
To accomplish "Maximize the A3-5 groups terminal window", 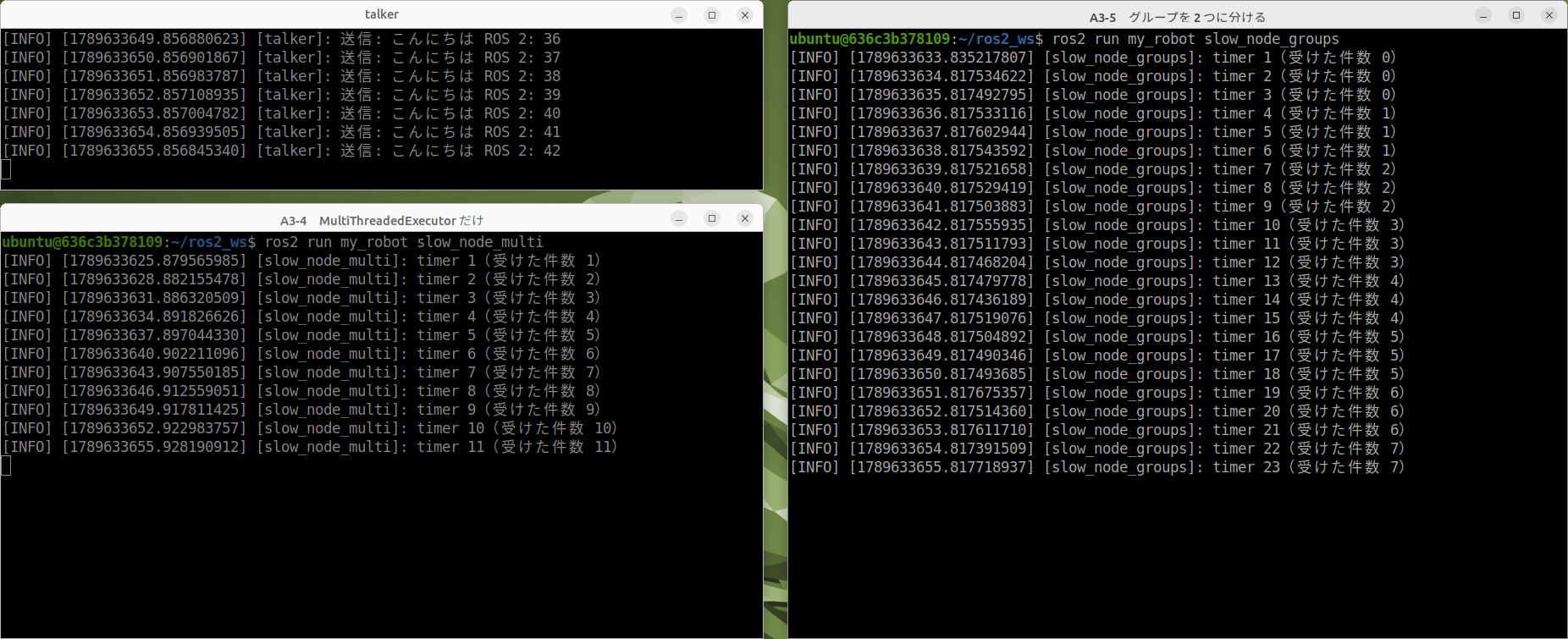I will pyautogui.click(x=1516, y=15).
